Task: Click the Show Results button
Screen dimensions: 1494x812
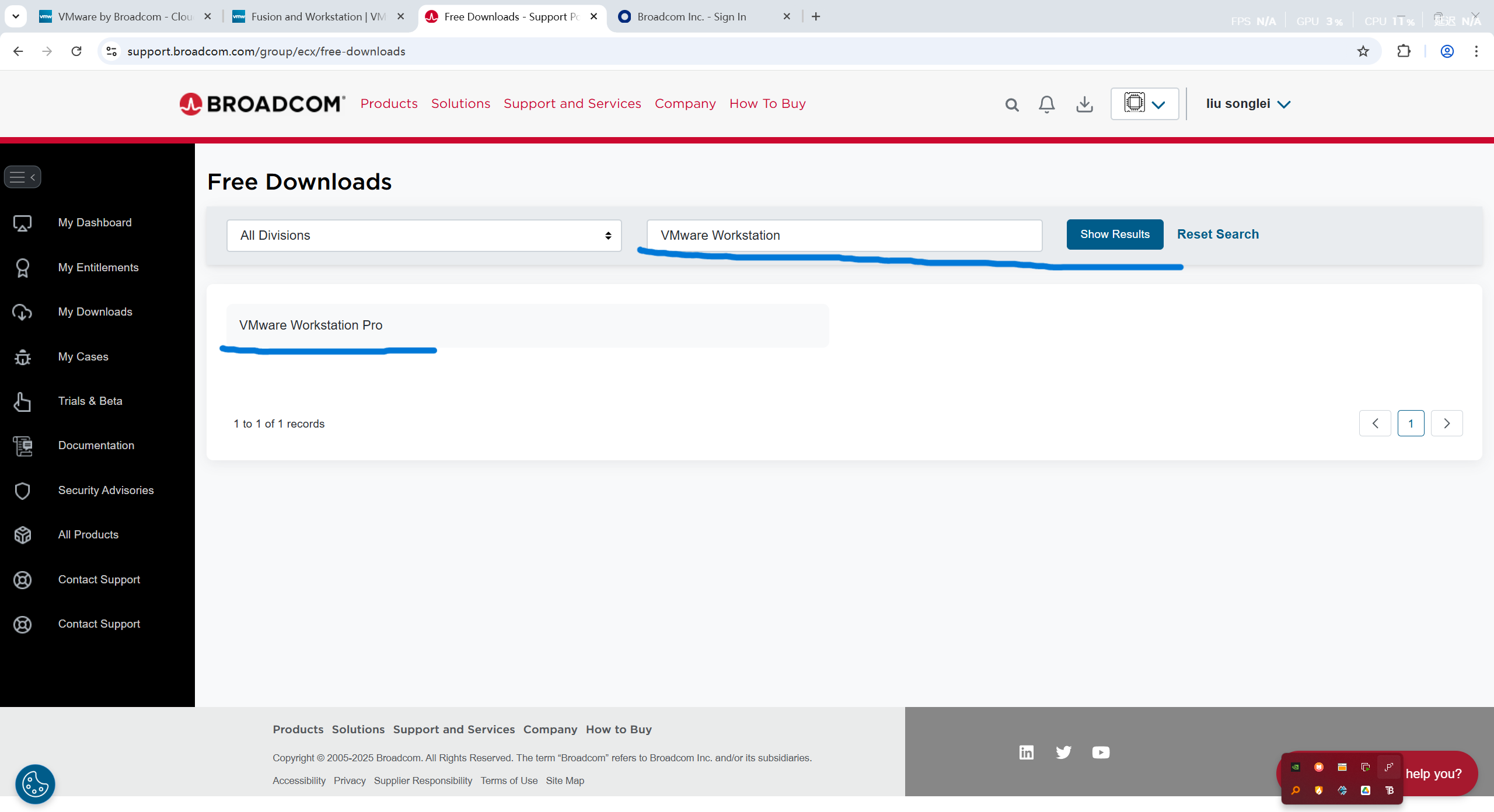Action: point(1114,235)
